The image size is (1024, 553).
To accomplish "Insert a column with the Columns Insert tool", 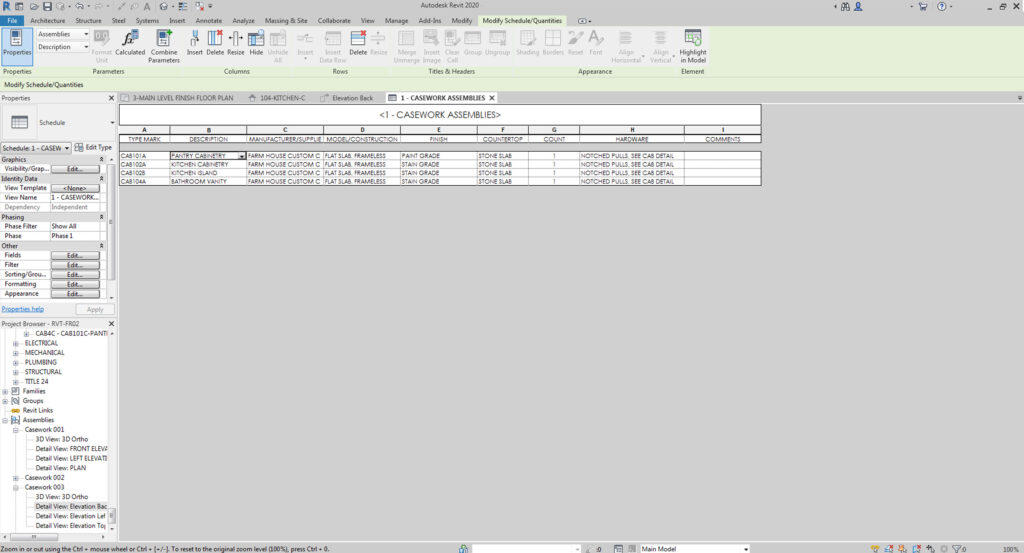I will (x=195, y=43).
